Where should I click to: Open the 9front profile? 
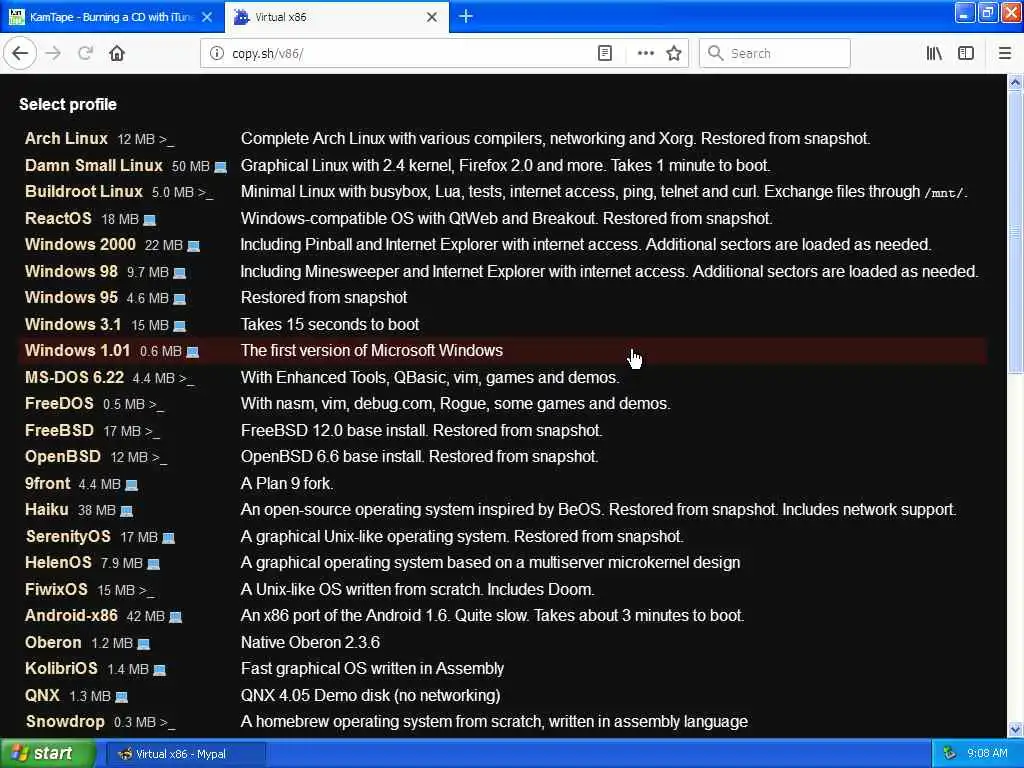coord(47,483)
